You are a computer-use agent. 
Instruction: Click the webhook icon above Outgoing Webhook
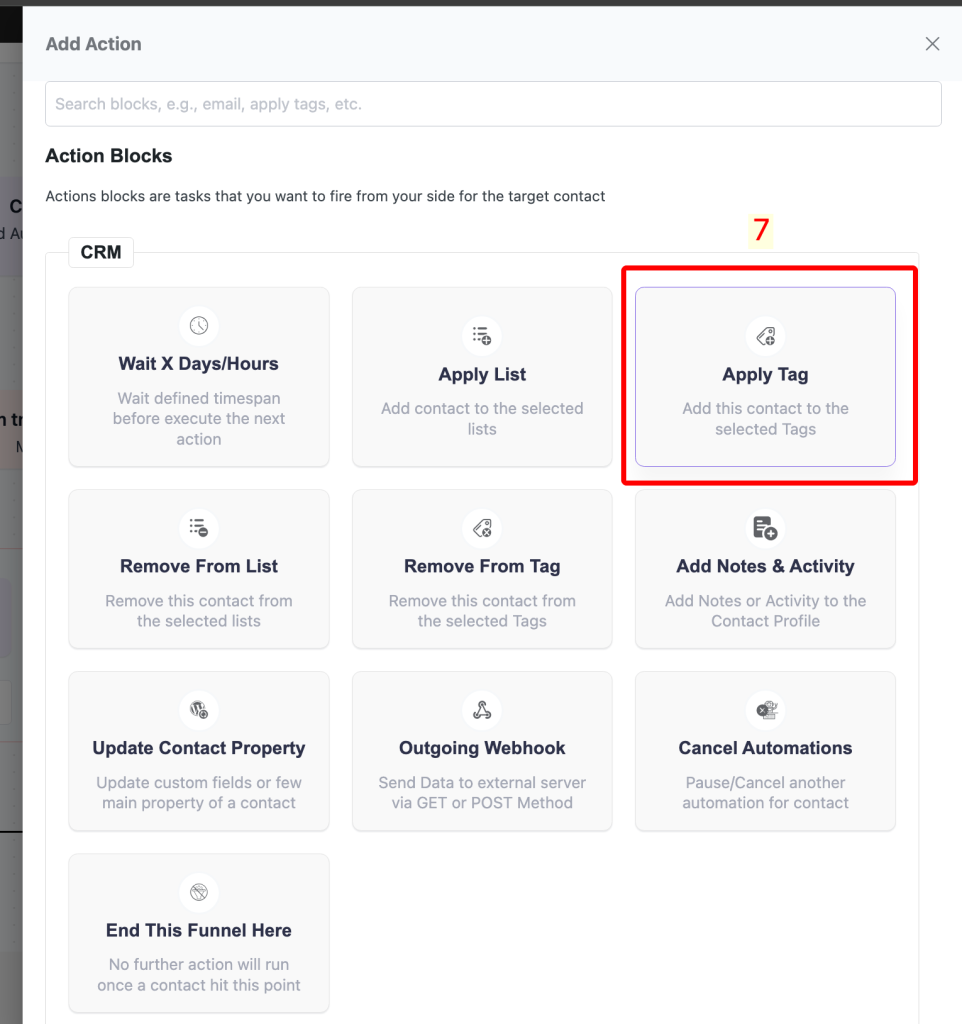(482, 710)
